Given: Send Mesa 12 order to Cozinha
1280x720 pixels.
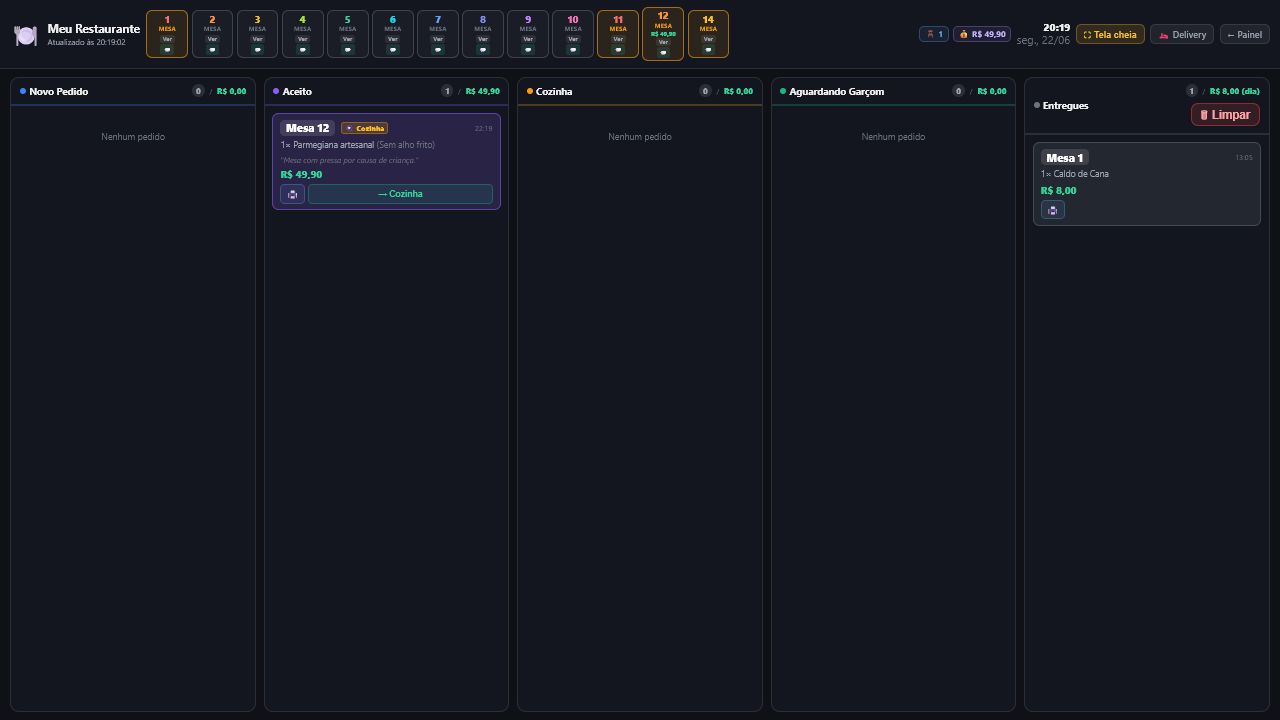Looking at the screenshot, I should coord(400,194).
